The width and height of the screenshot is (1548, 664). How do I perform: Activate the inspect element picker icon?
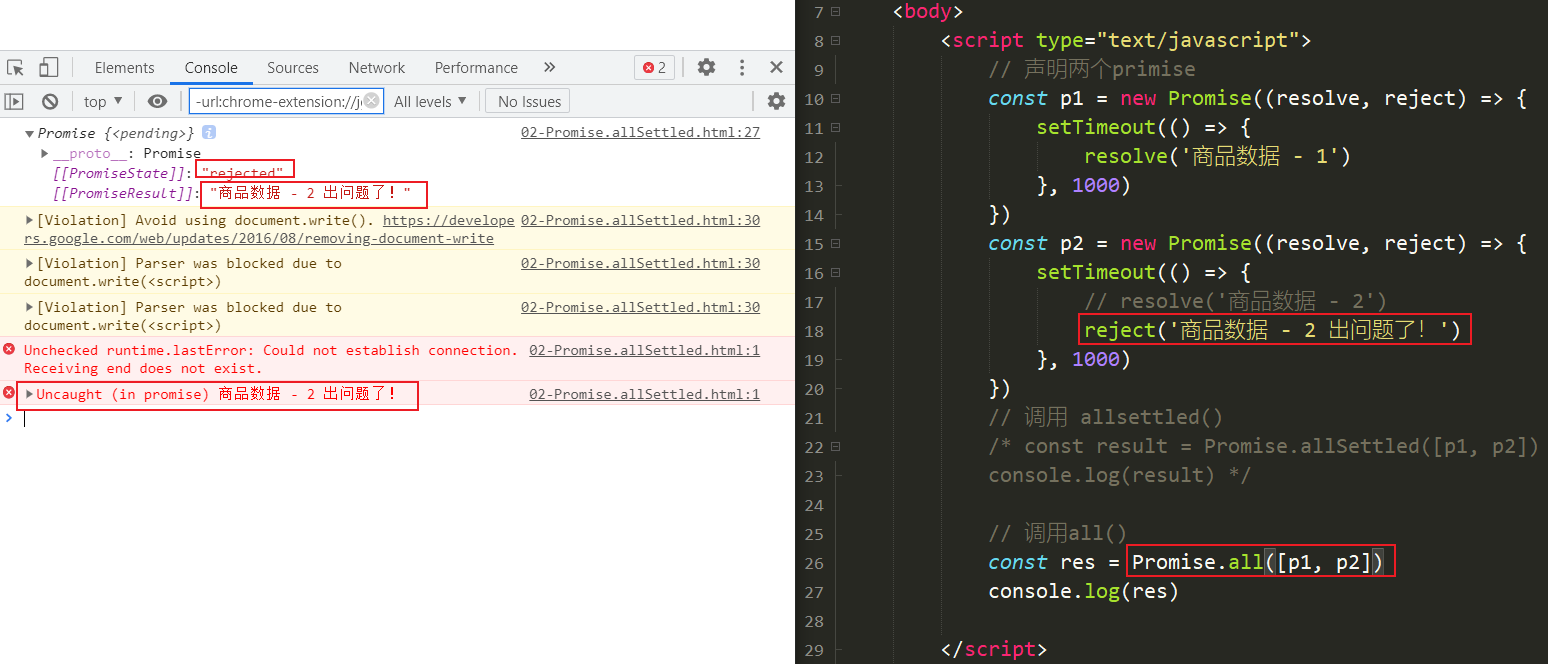pos(15,68)
